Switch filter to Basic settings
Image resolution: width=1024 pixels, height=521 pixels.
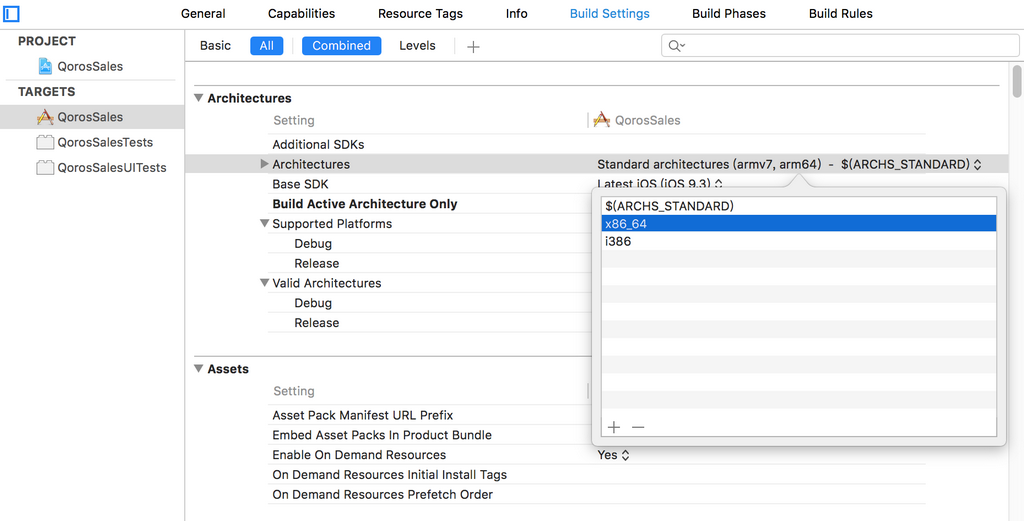215,46
